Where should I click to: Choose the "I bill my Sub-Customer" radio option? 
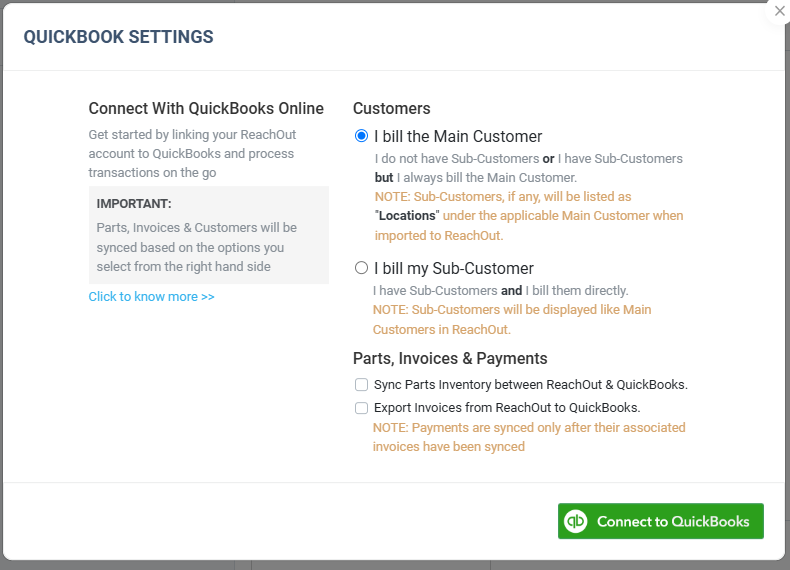click(361, 268)
